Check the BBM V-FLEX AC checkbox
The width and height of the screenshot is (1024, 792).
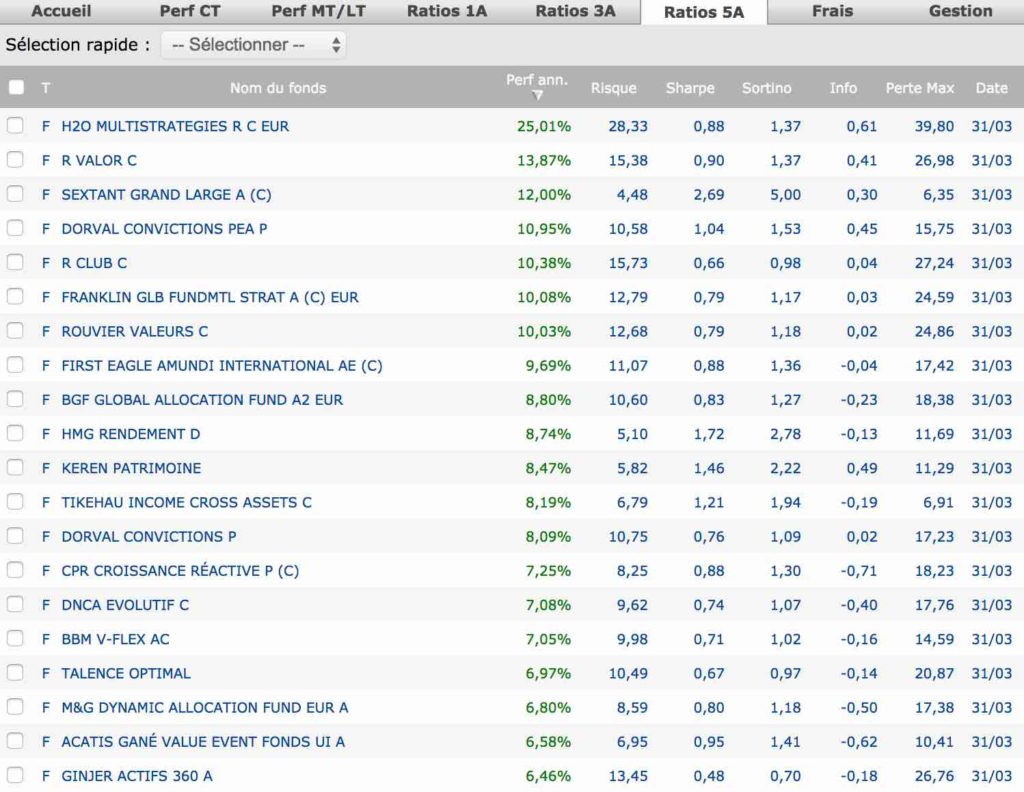[x=15, y=638]
